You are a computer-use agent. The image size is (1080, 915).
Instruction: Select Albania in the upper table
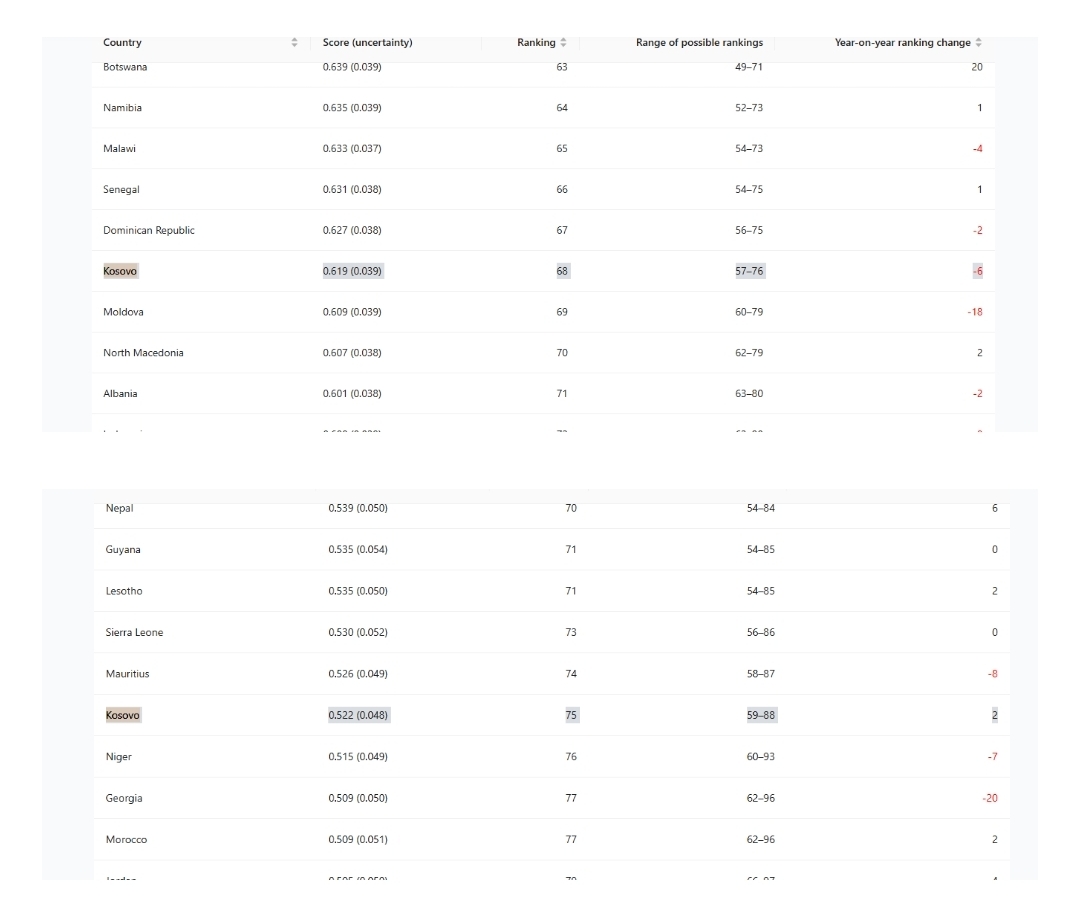coord(121,393)
